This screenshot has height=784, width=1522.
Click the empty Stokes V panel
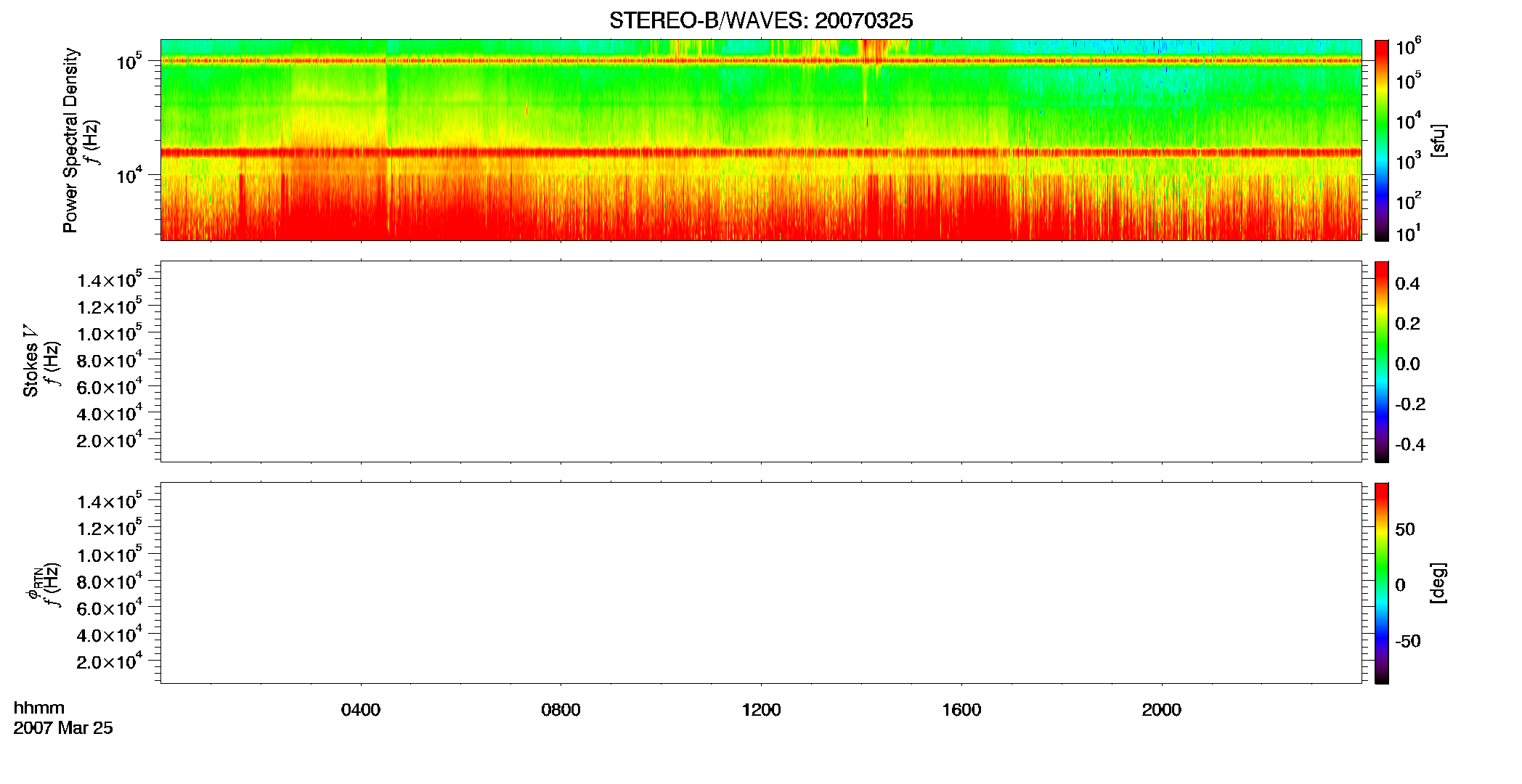tap(761, 362)
